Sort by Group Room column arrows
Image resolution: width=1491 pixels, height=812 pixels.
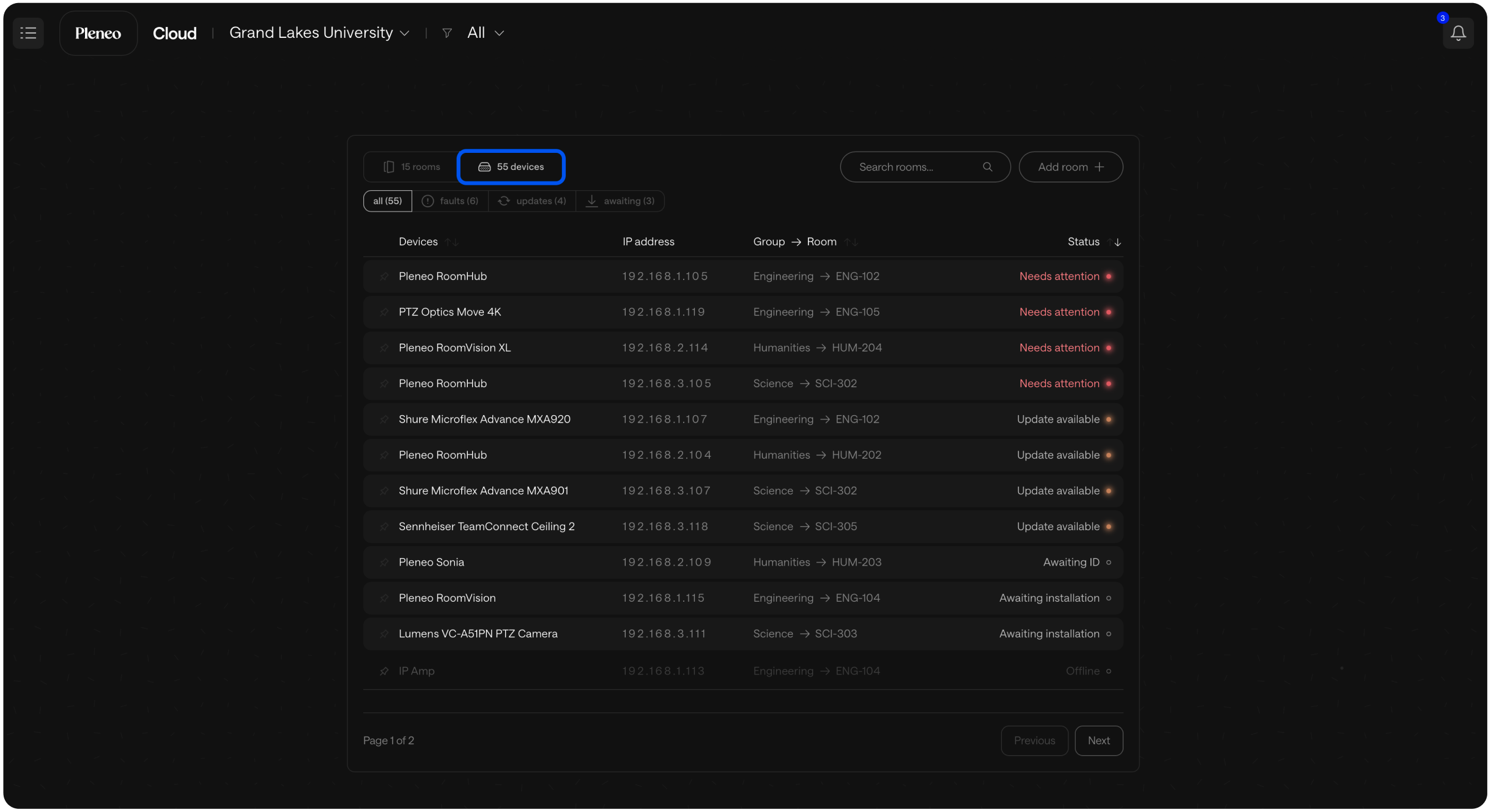click(851, 242)
